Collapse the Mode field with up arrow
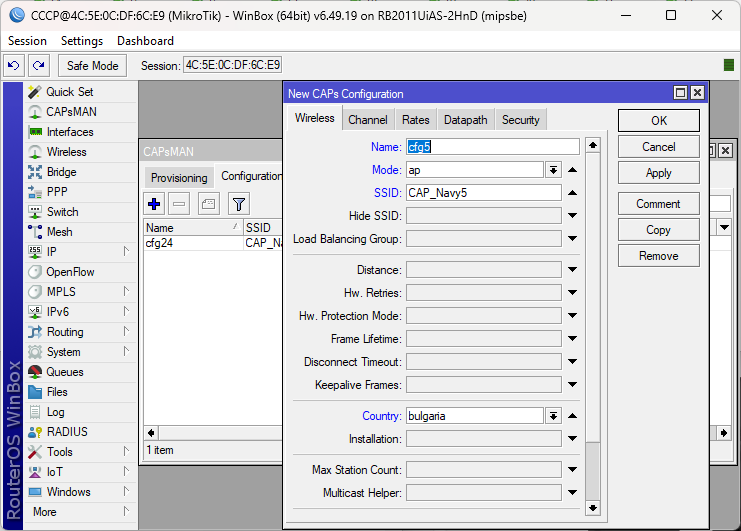The width and height of the screenshot is (741, 531). 572,170
